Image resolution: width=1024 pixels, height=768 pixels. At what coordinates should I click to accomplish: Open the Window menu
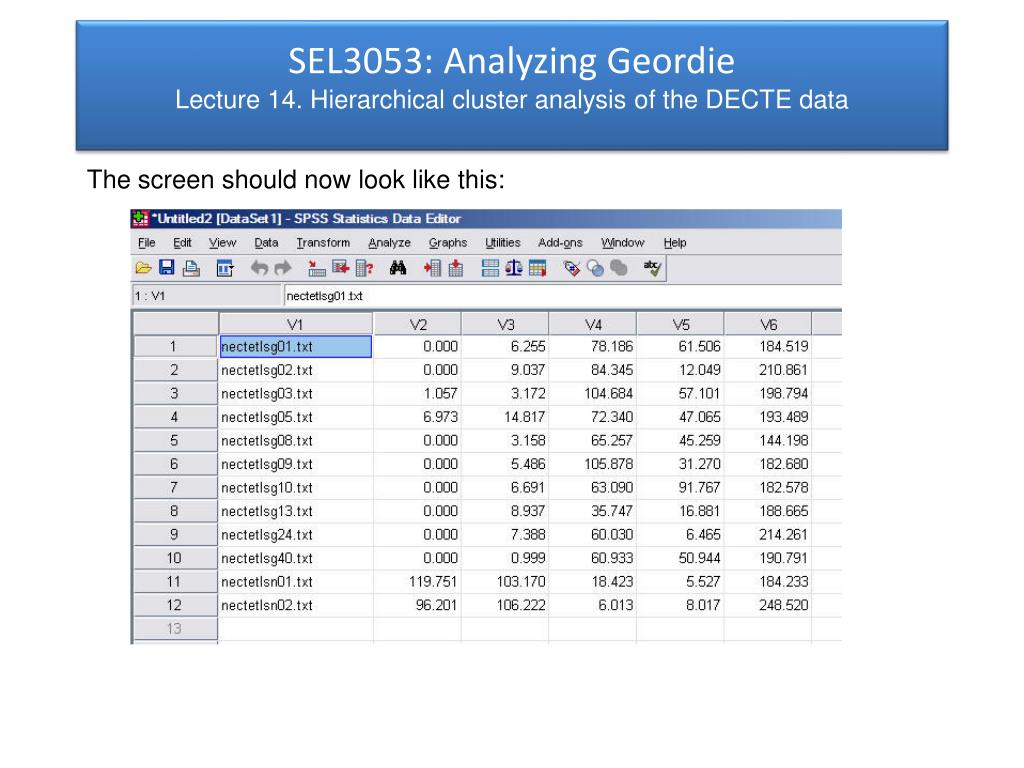pos(622,243)
